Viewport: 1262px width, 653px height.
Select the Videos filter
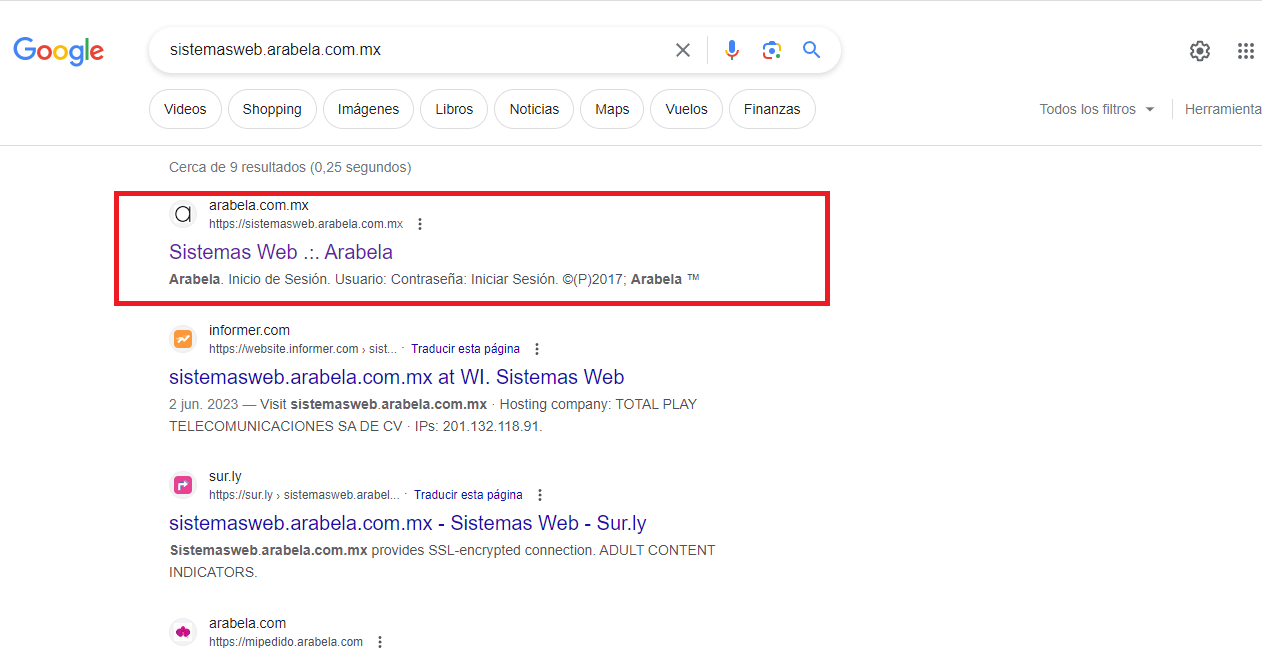(185, 109)
